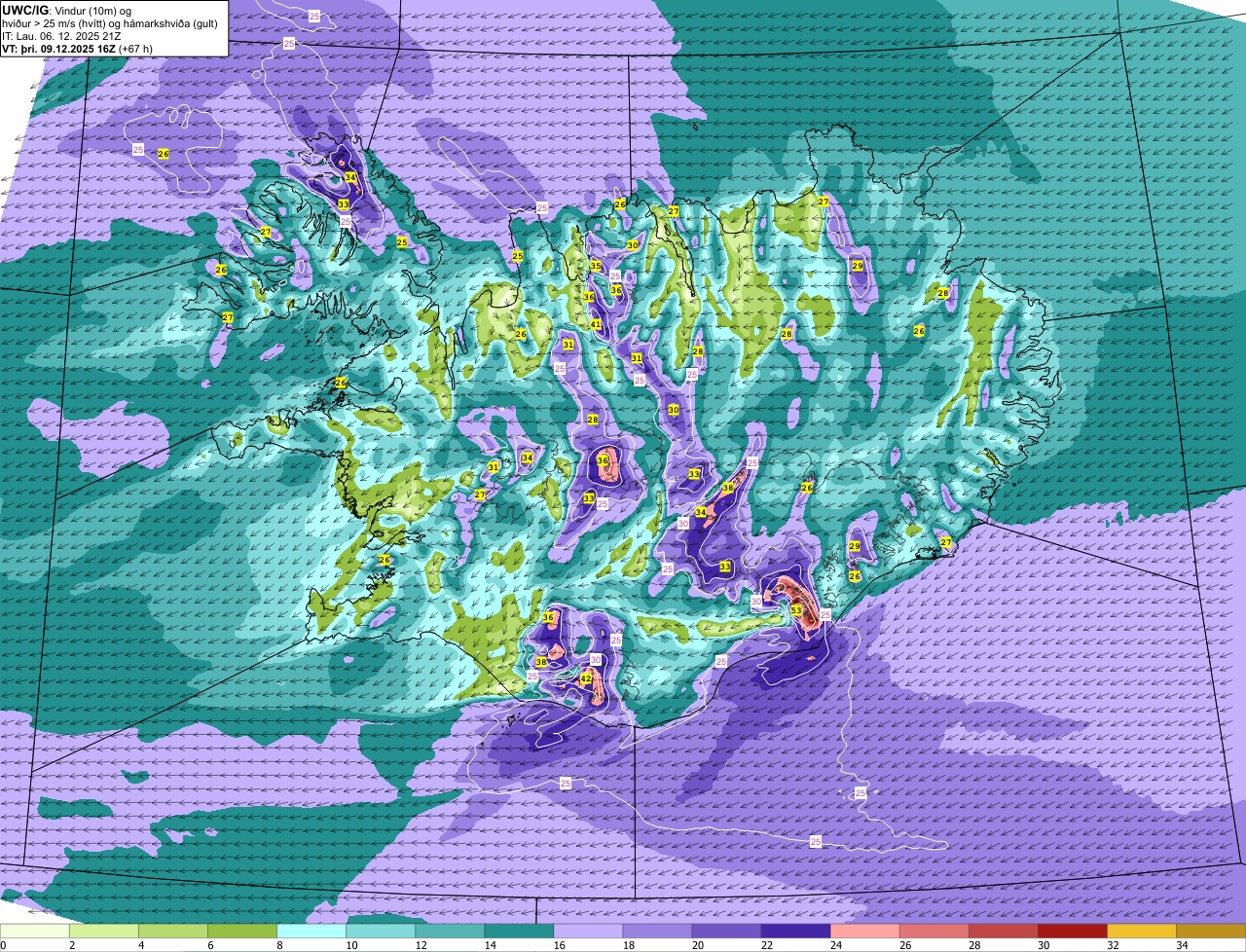The height and width of the screenshot is (952, 1246).
Task: Click the 'UWC/IG: Vindur (10m) og' title line
Action: coord(66,11)
